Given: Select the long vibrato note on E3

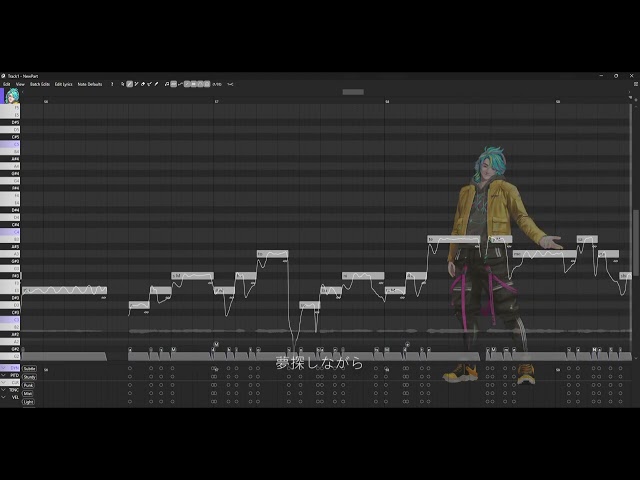Looking at the screenshot, I should click(64, 290).
